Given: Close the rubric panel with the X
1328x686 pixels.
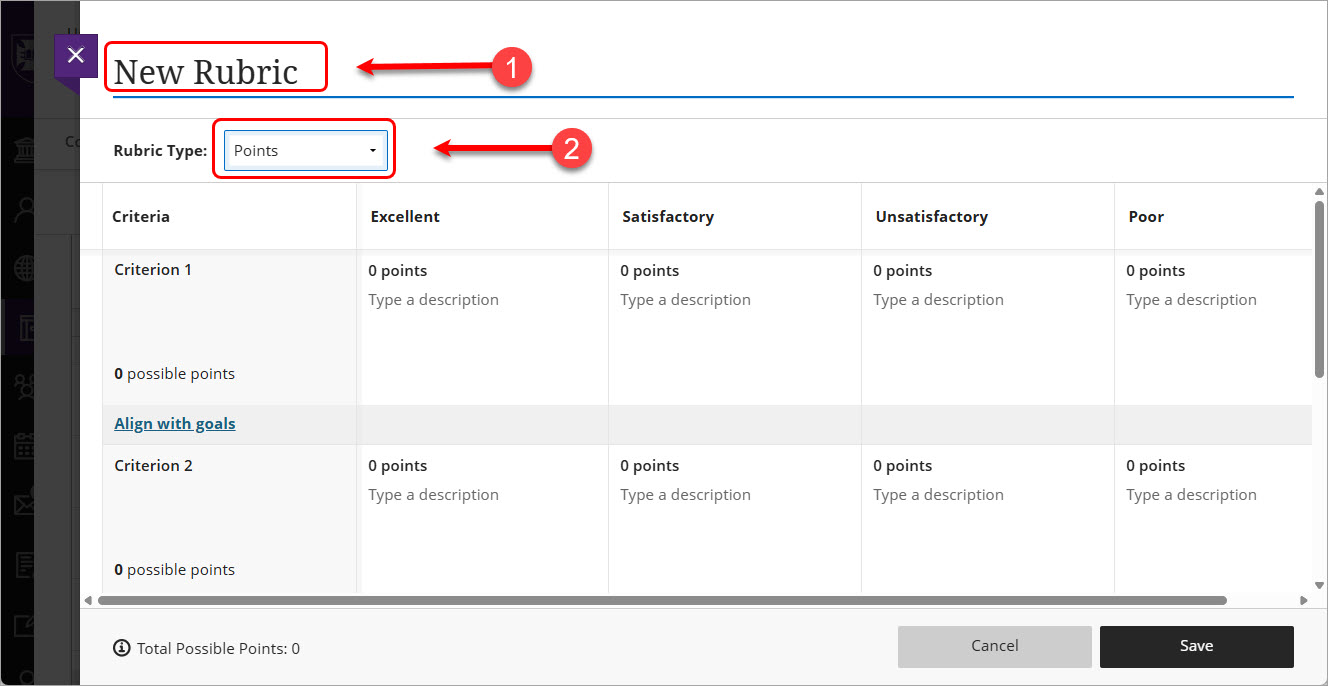Looking at the screenshot, I should (x=75, y=55).
